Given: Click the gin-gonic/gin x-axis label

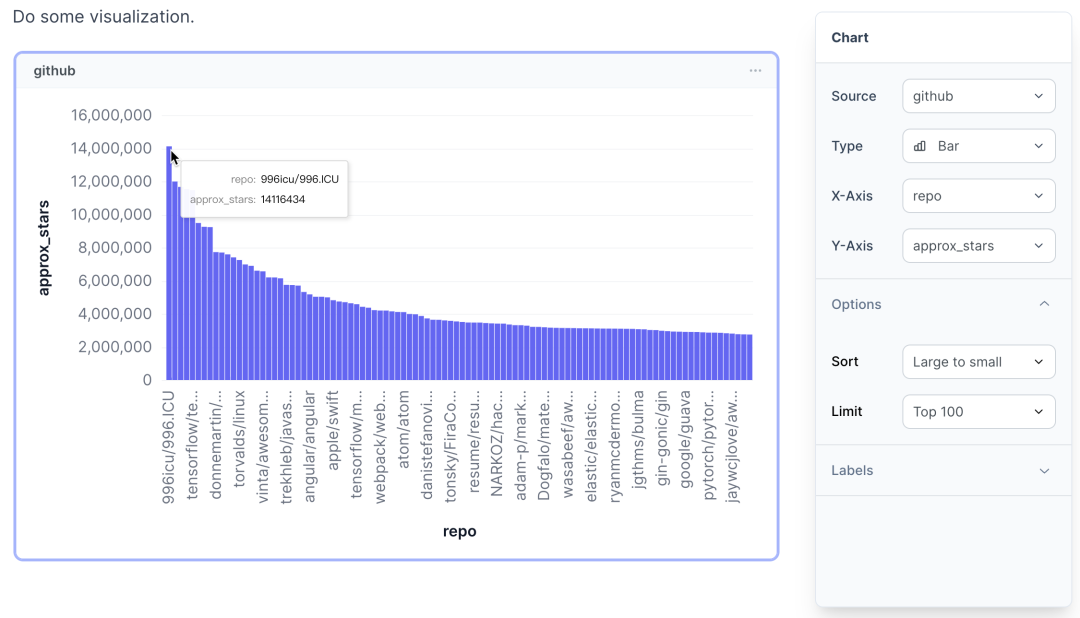Looking at the screenshot, I should click(x=662, y=438).
